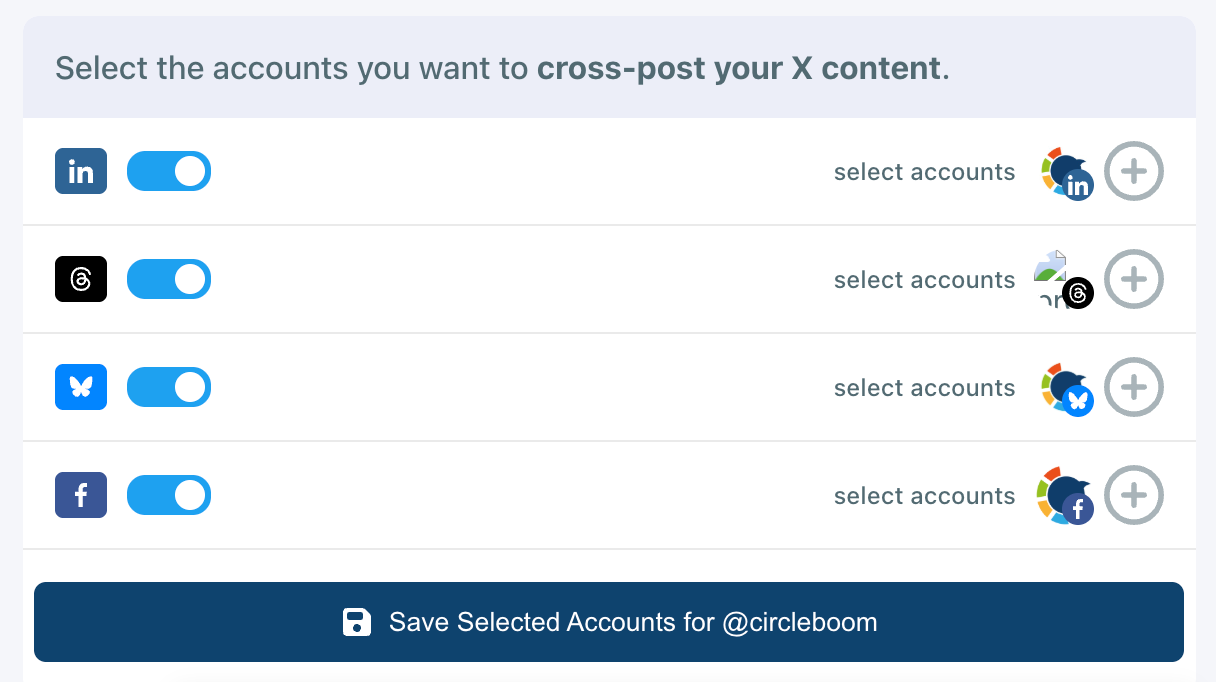Screen dimensions: 1216x682
Task: Click "select accounts" label in Facebook row
Action: coord(924,496)
